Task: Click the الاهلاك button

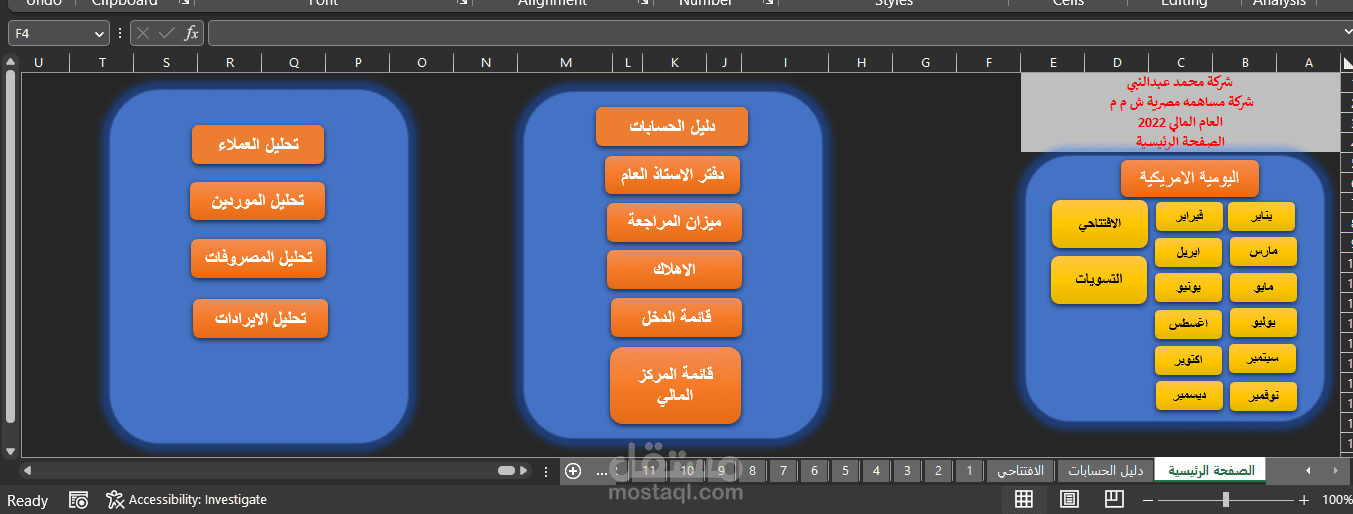Action: click(x=674, y=269)
